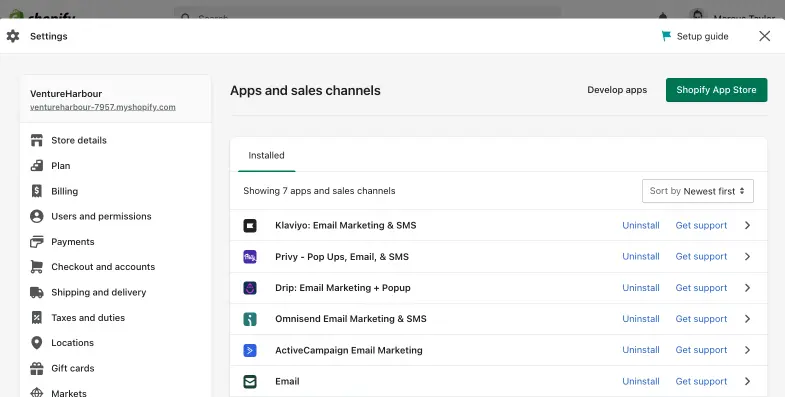Get support for Omnisend

(701, 319)
